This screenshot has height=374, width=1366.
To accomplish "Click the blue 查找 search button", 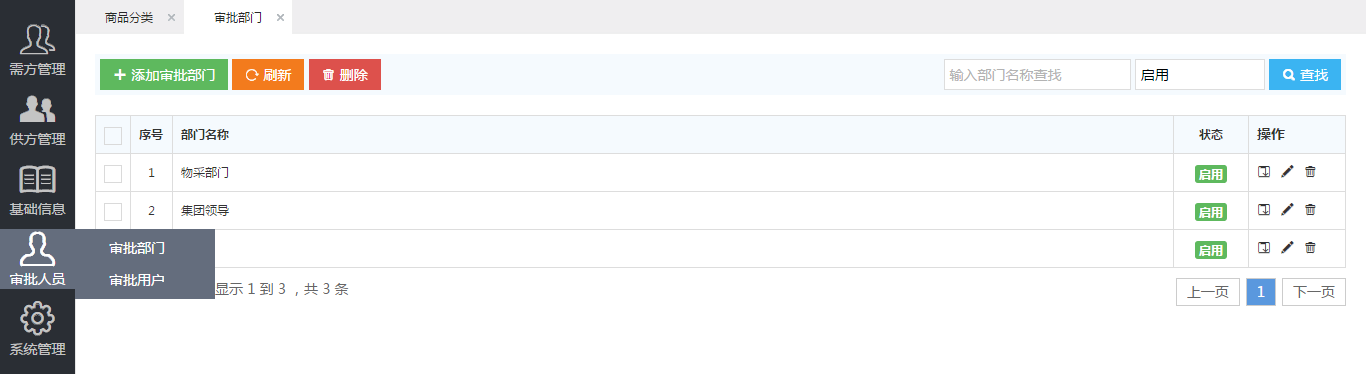I will click(x=1305, y=75).
